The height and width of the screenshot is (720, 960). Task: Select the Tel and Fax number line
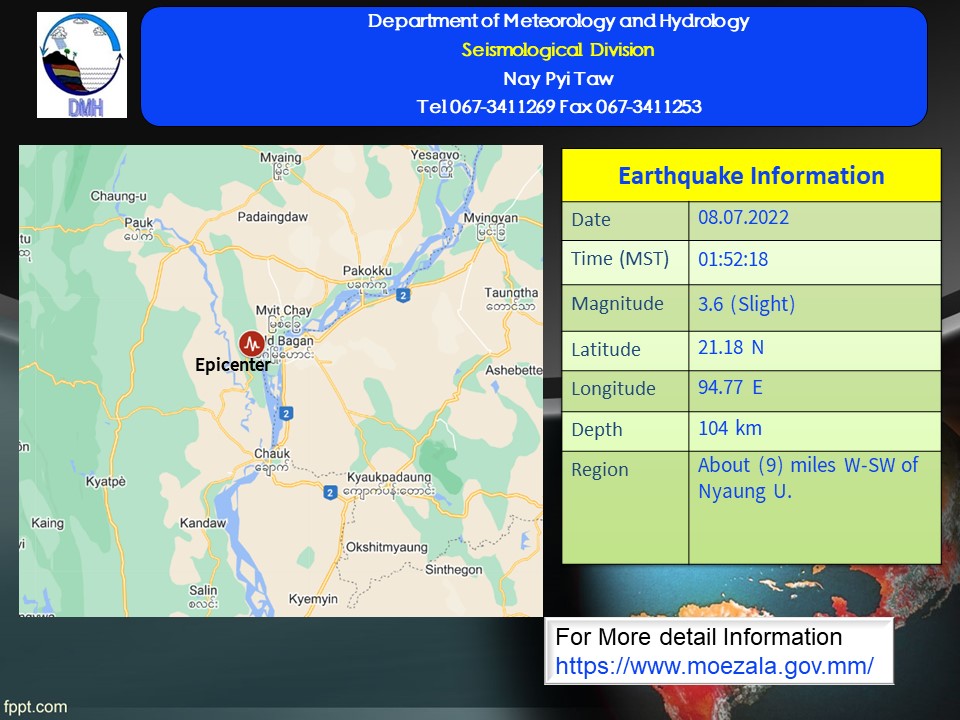tap(559, 107)
